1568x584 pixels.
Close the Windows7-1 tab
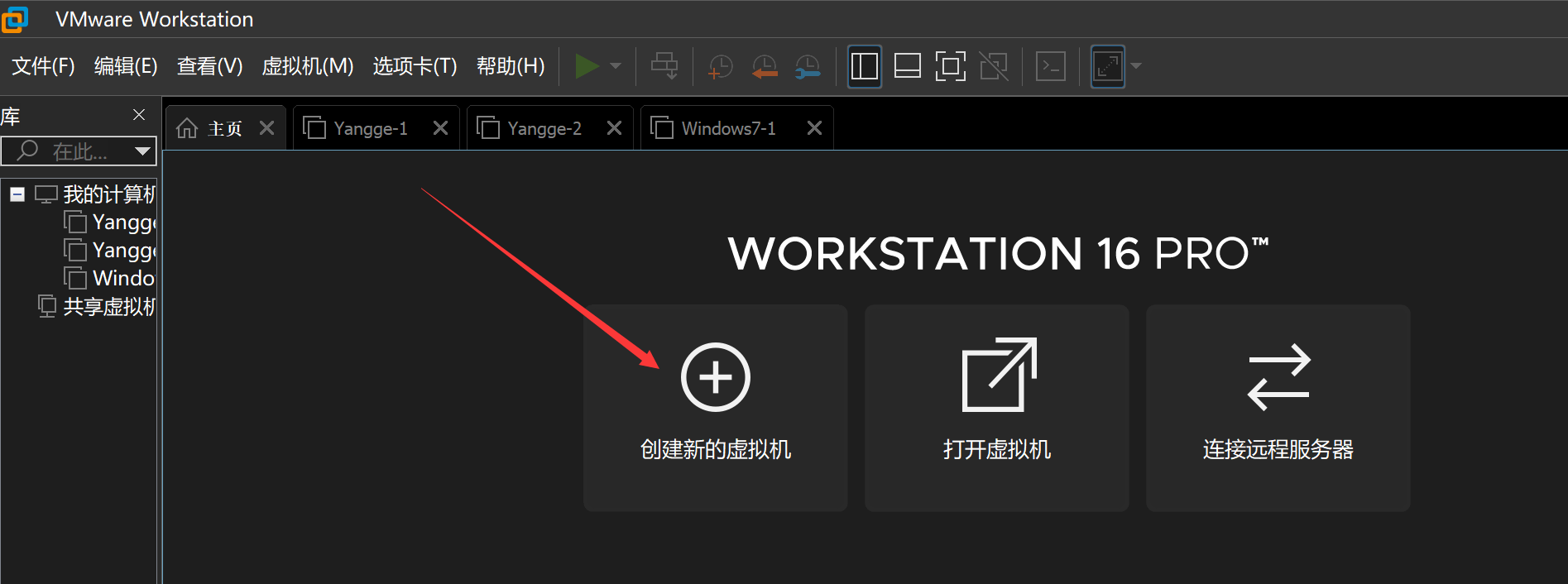coord(814,128)
